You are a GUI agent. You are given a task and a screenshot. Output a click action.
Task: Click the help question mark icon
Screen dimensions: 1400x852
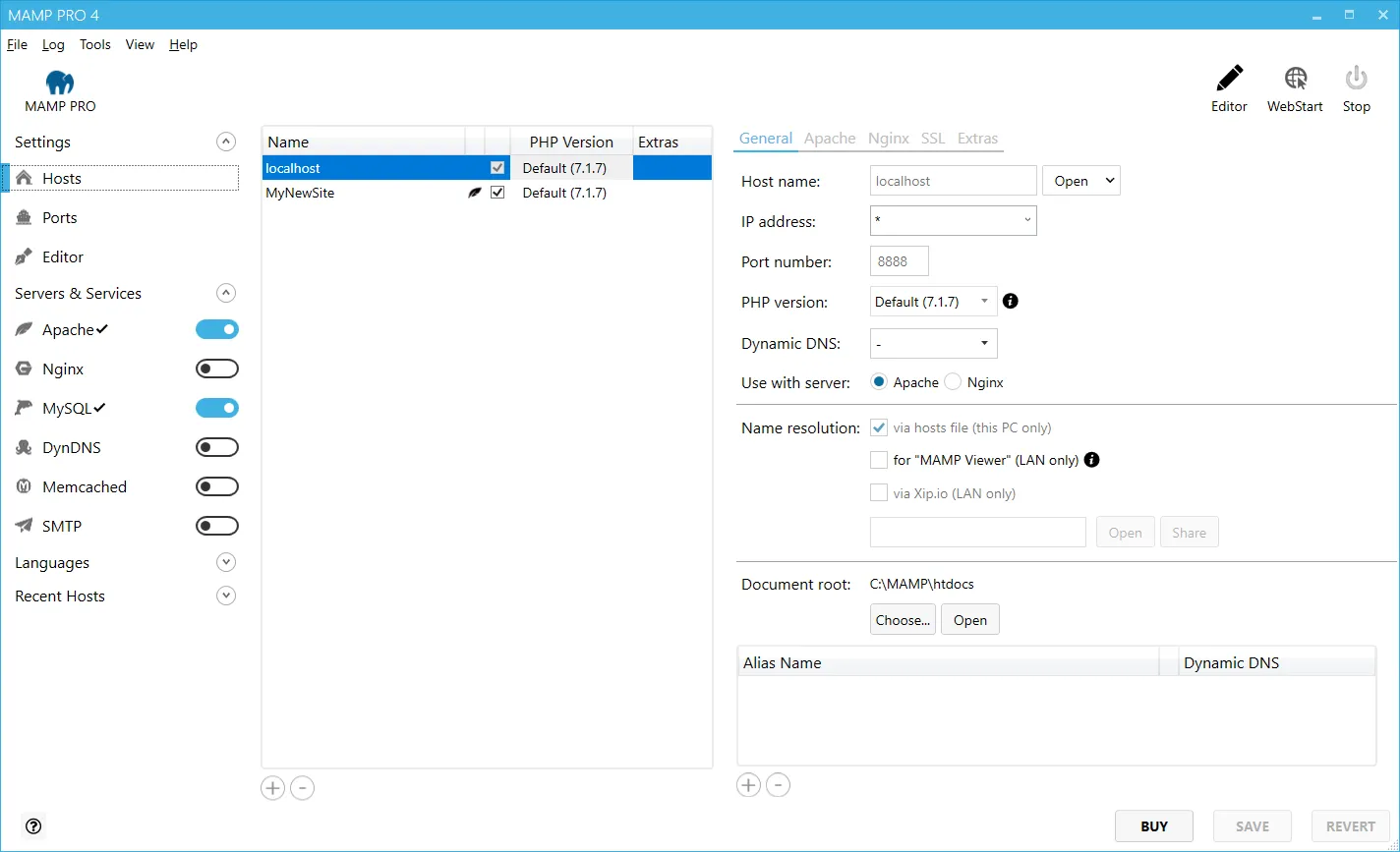(x=33, y=826)
